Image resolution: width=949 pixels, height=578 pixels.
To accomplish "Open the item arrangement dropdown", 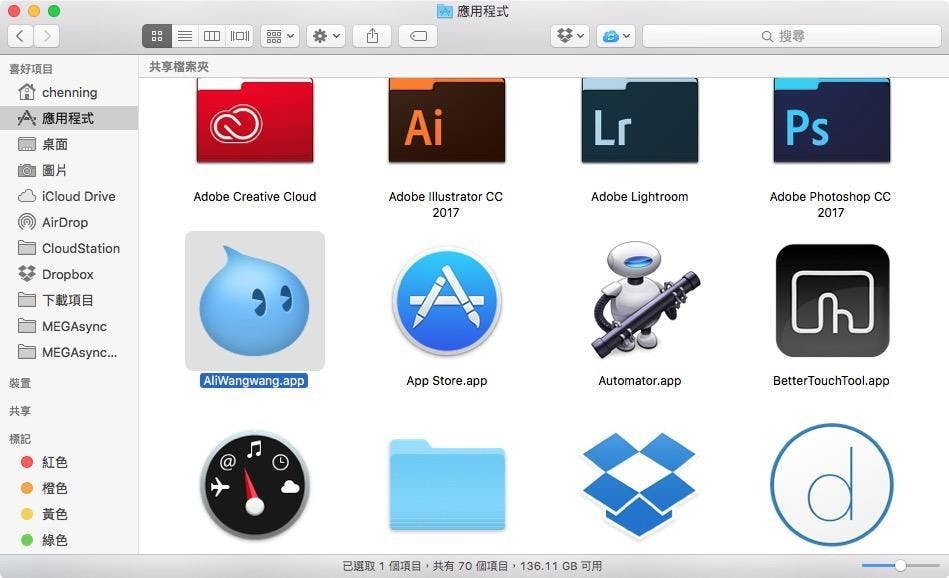I will pos(280,36).
